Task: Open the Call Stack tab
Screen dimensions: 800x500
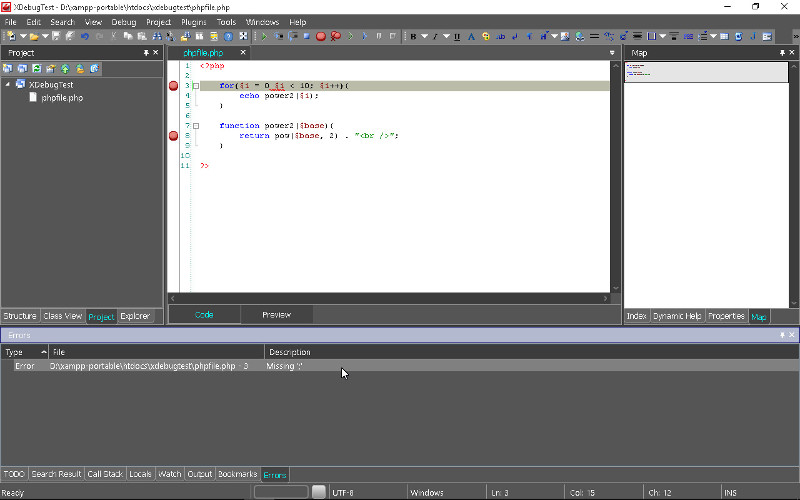Action: (x=105, y=474)
